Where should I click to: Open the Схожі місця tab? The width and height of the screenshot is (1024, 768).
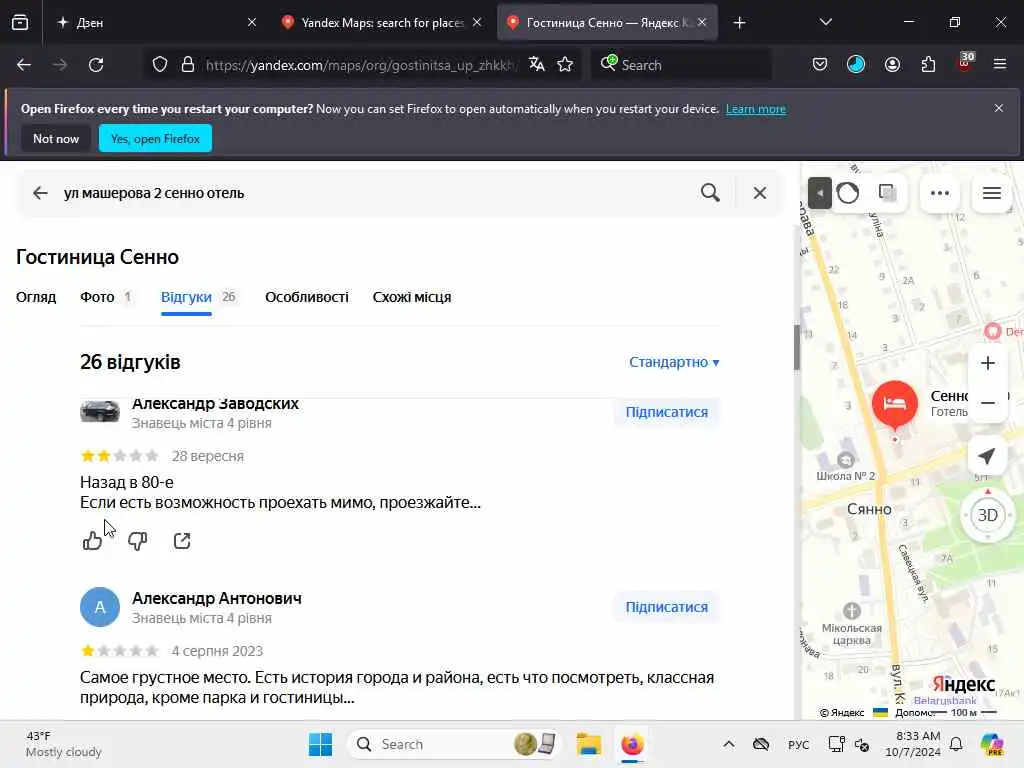pyautogui.click(x=411, y=297)
